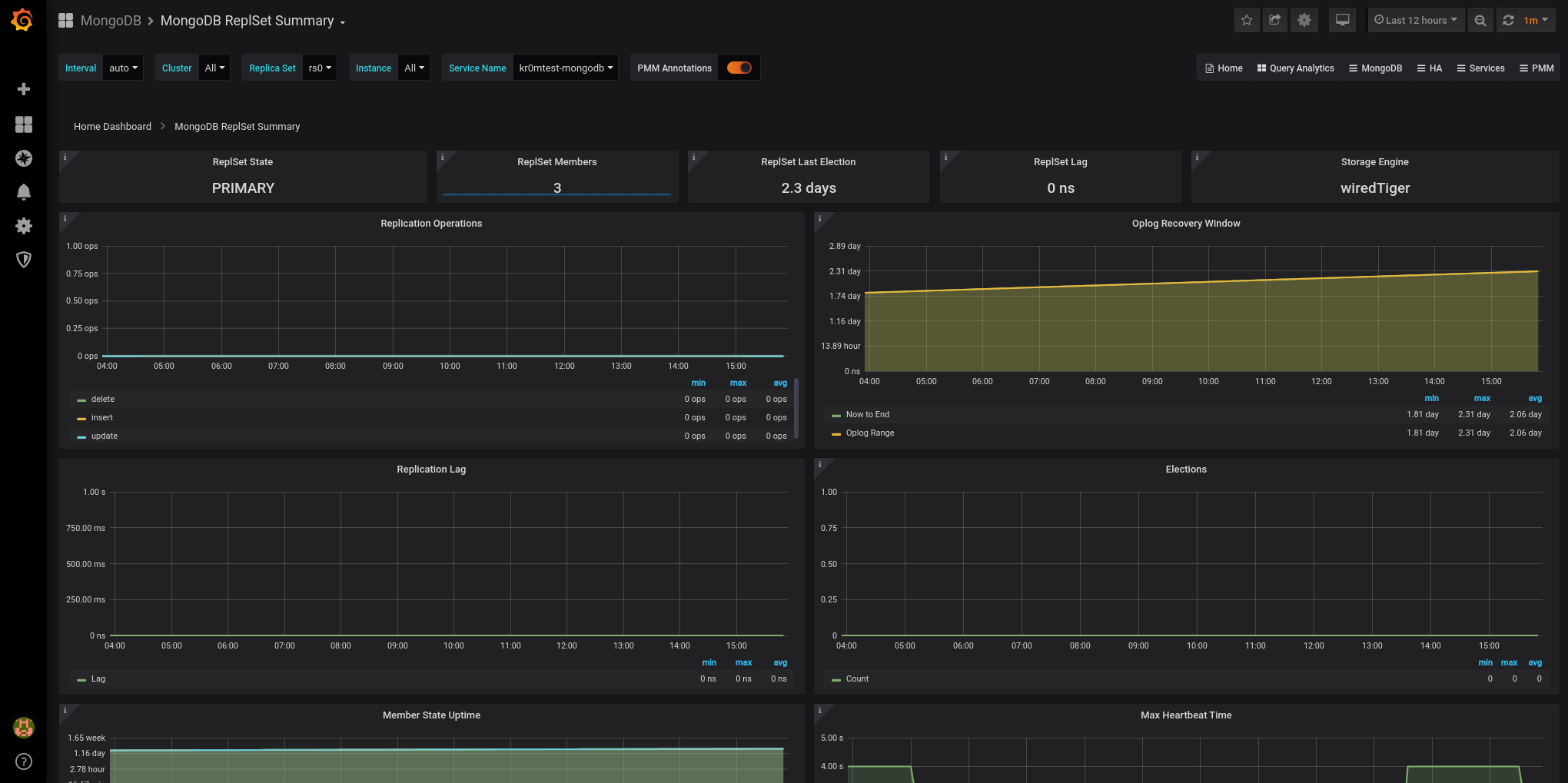Open the Server Admin shield icon
The width and height of the screenshot is (1568, 783).
pos(24,260)
